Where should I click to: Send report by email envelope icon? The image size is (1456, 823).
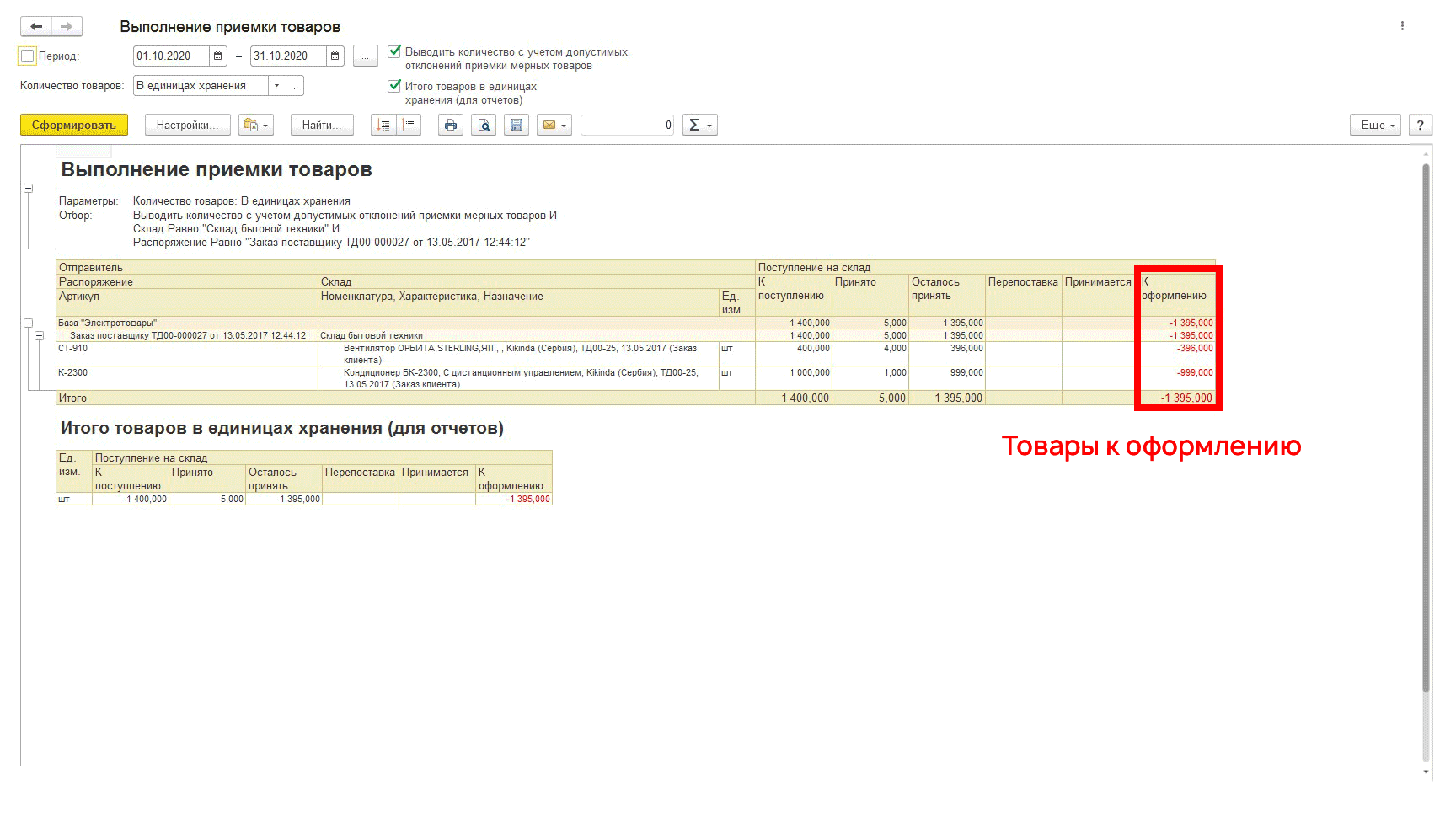554,126
